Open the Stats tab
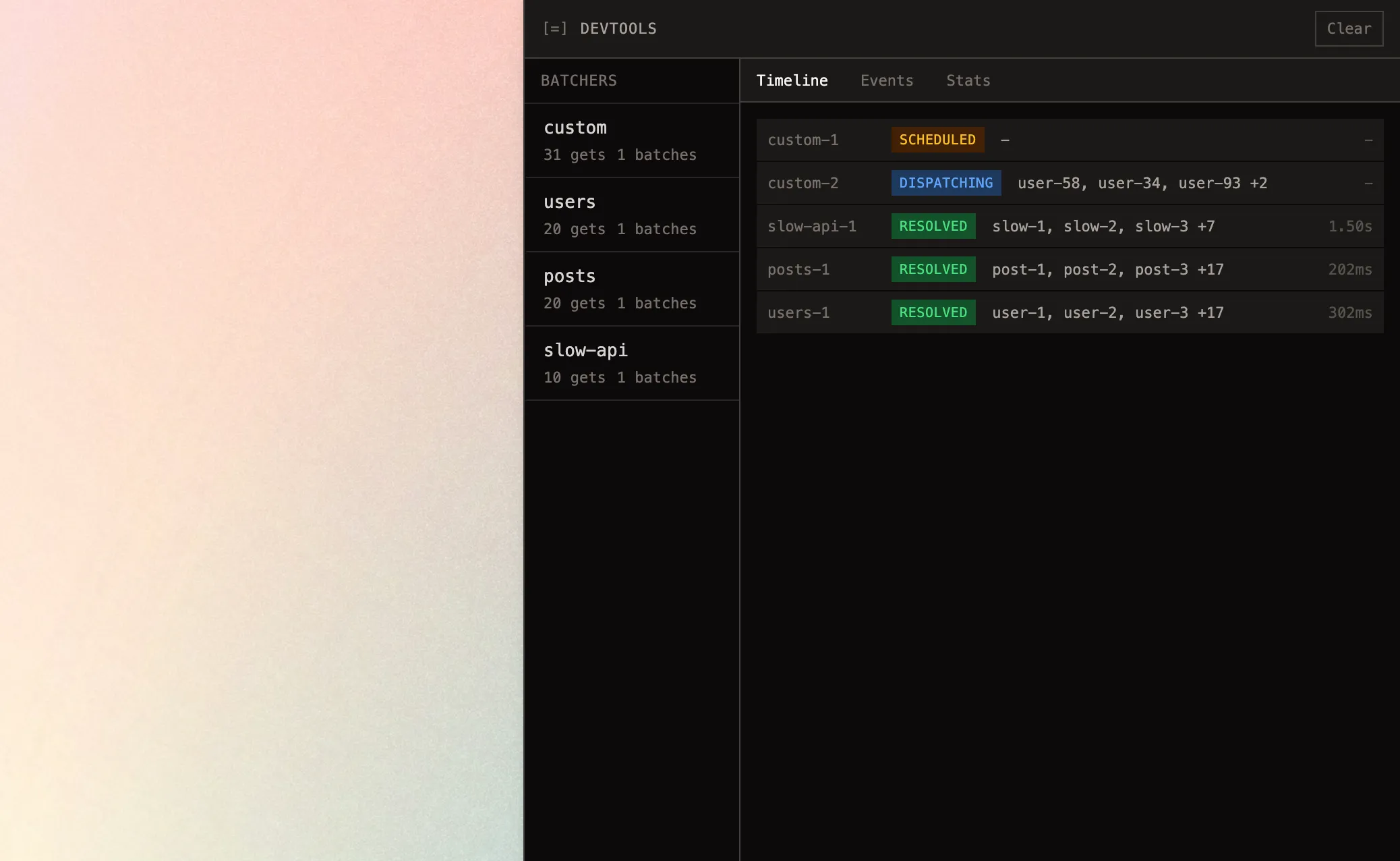1400x861 pixels. point(968,80)
